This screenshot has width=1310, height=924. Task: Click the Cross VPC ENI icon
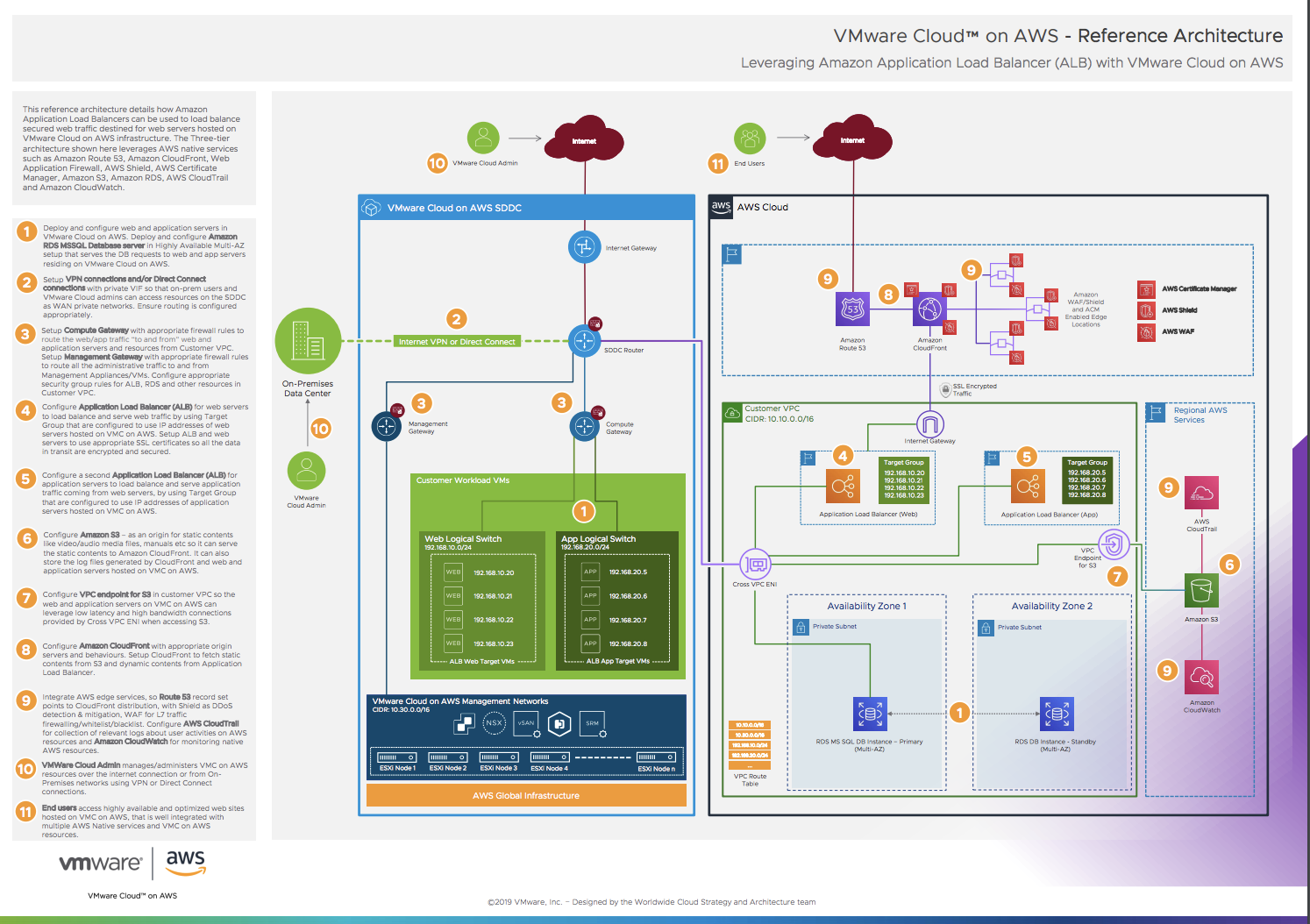coord(755,564)
